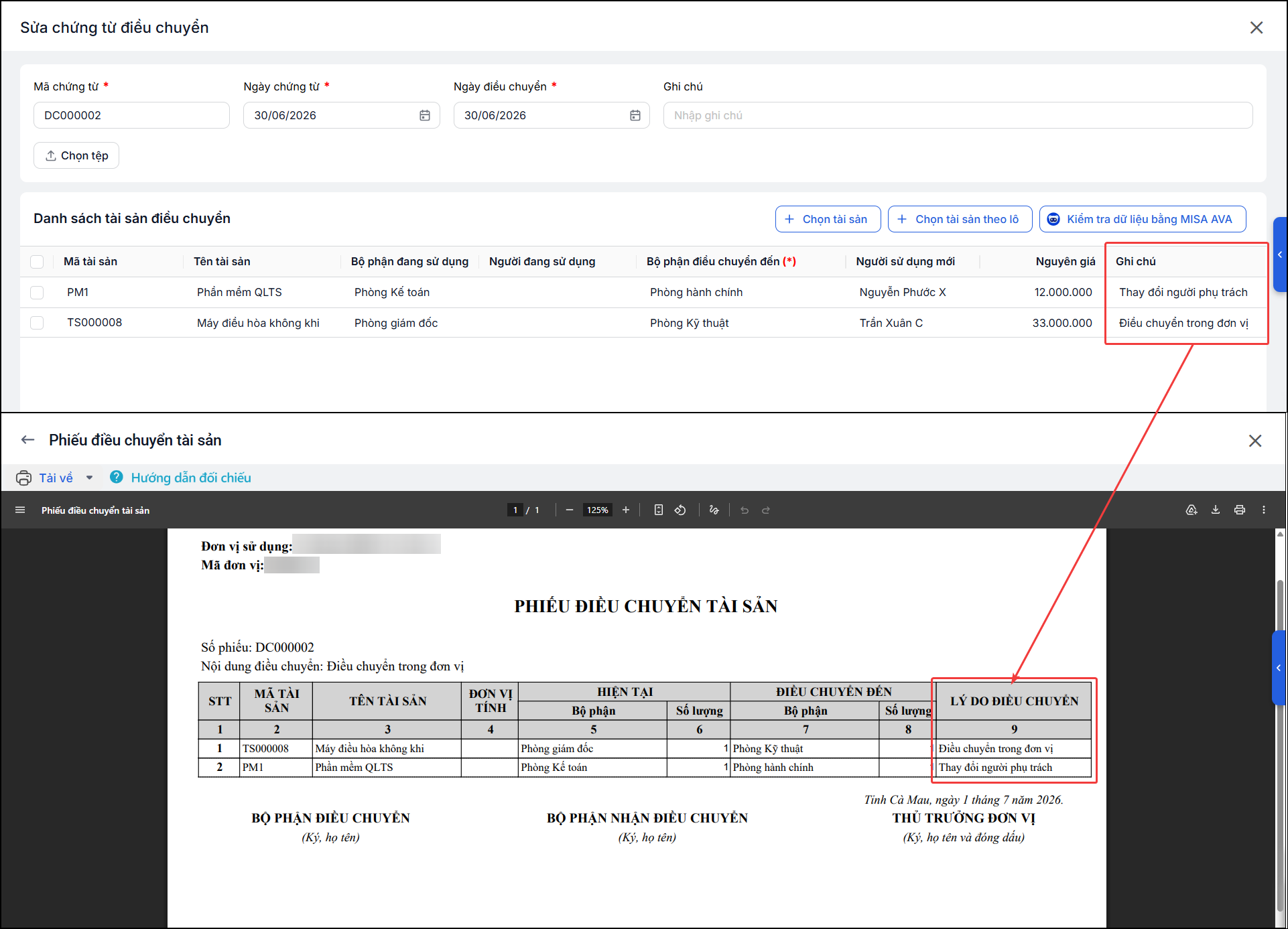Close the Phiếu điều chuyển tài sản panel
This screenshot has width=1288, height=929.
pyautogui.click(x=1255, y=441)
